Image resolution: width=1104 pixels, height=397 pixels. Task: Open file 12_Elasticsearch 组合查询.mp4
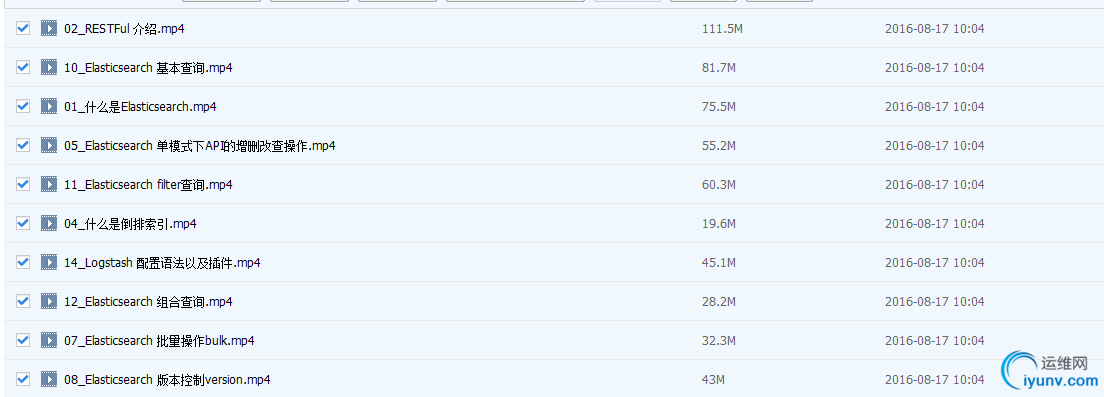point(148,302)
